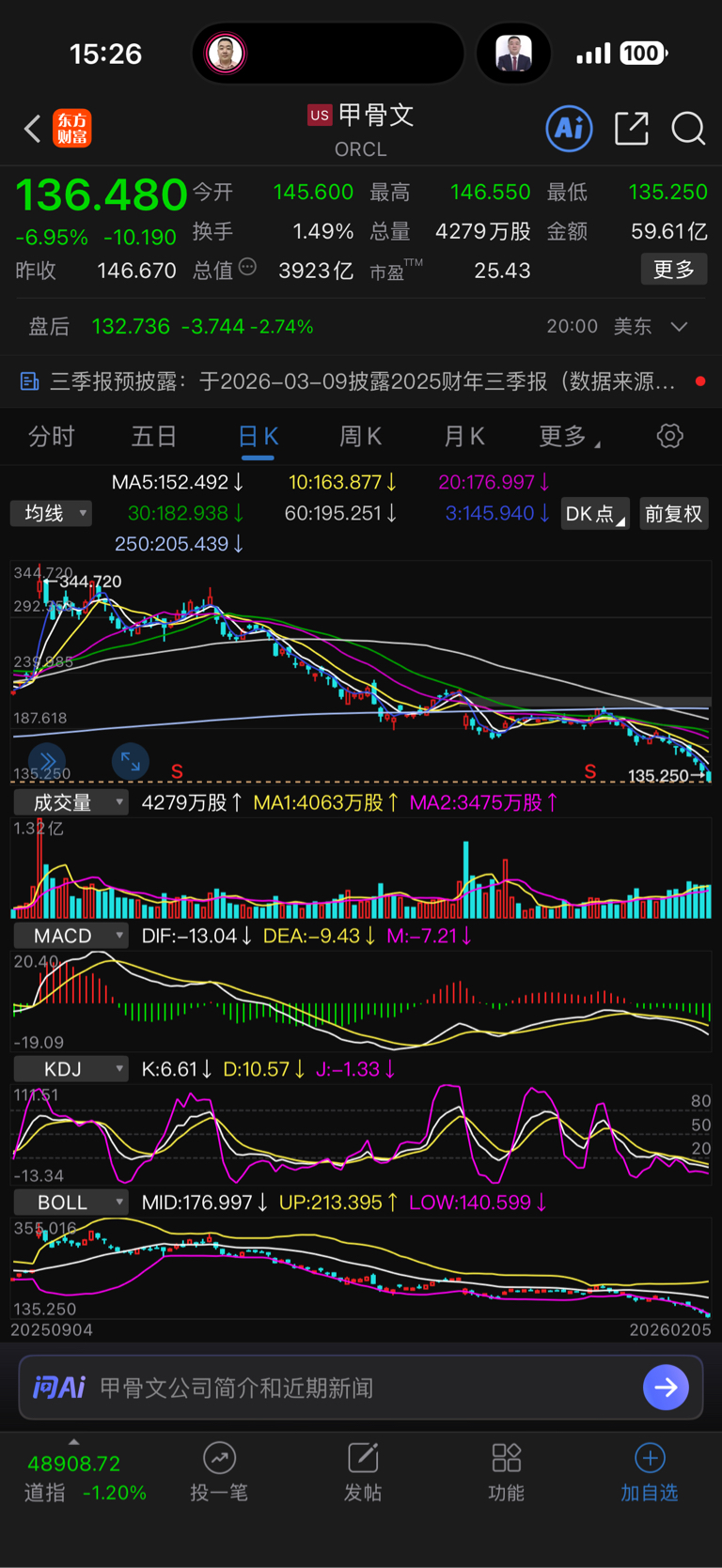The height and width of the screenshot is (1568, 722).
Task: Go back using the left arrow
Action: [x=33, y=129]
